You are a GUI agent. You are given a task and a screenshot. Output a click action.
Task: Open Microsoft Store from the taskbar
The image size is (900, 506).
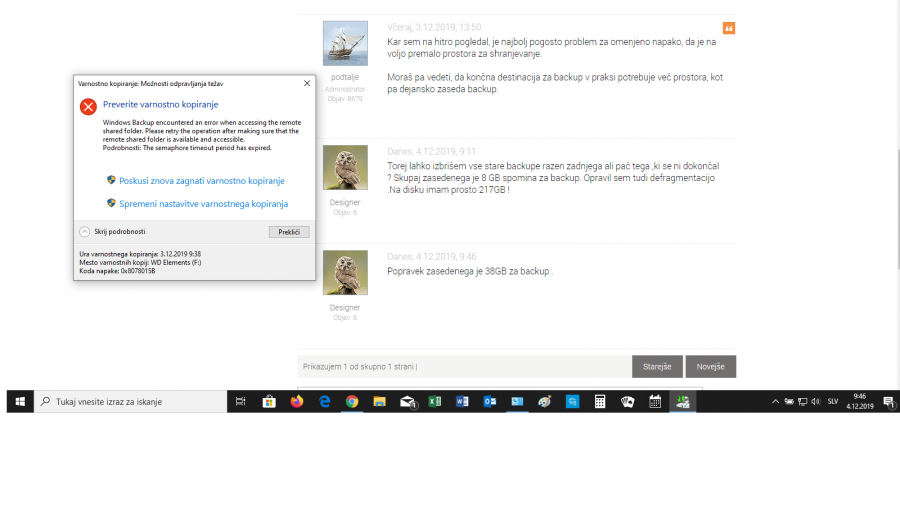(x=269, y=401)
